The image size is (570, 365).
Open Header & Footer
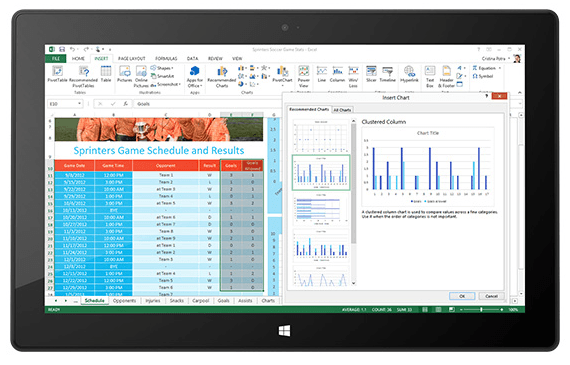pyautogui.click(x=446, y=76)
